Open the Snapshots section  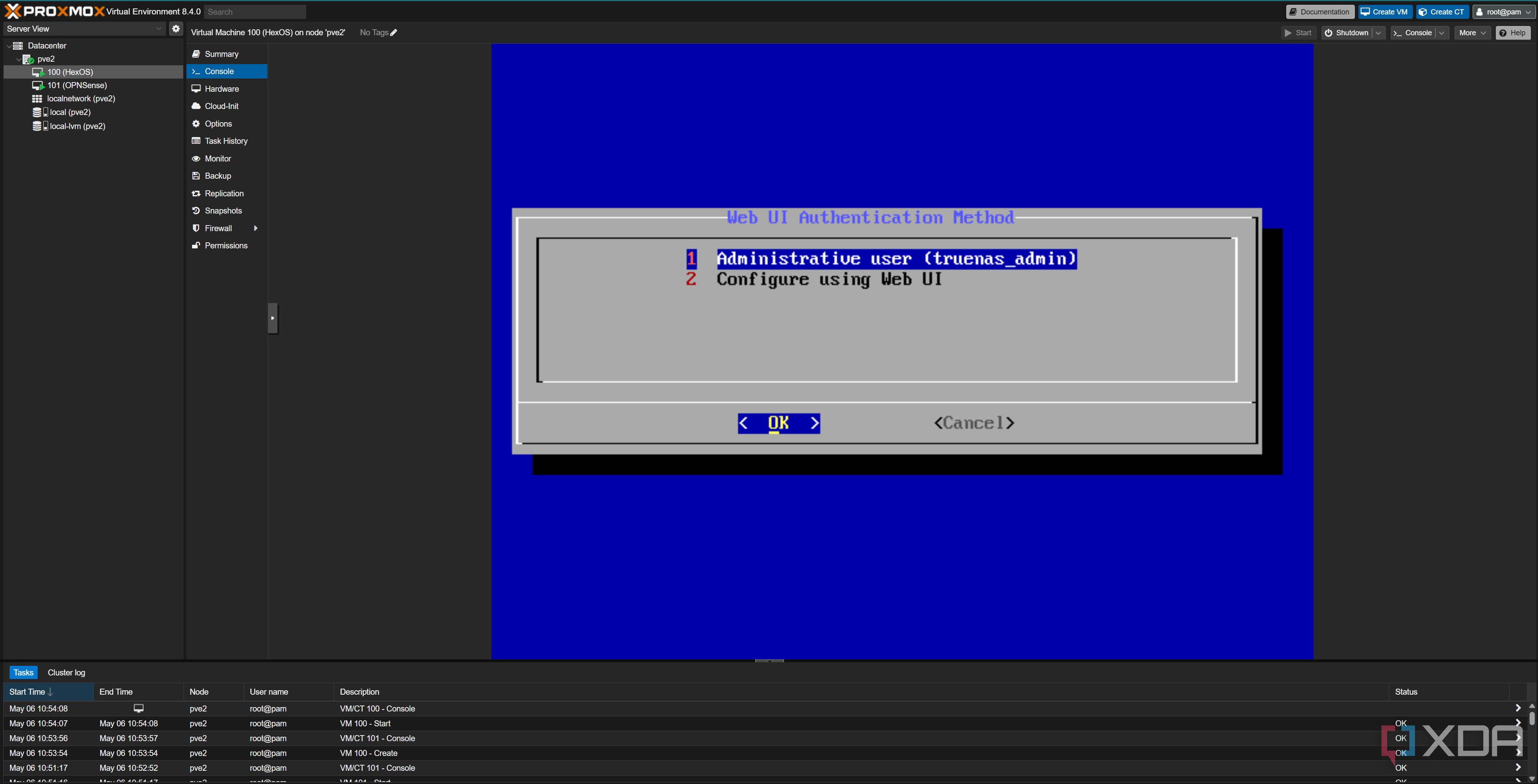click(x=227, y=211)
